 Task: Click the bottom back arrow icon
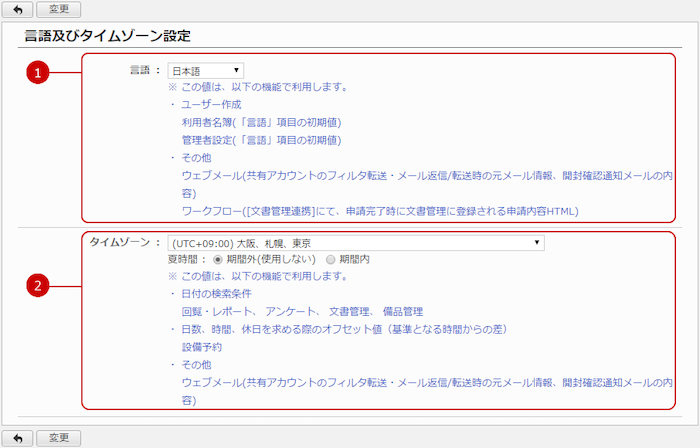17,438
